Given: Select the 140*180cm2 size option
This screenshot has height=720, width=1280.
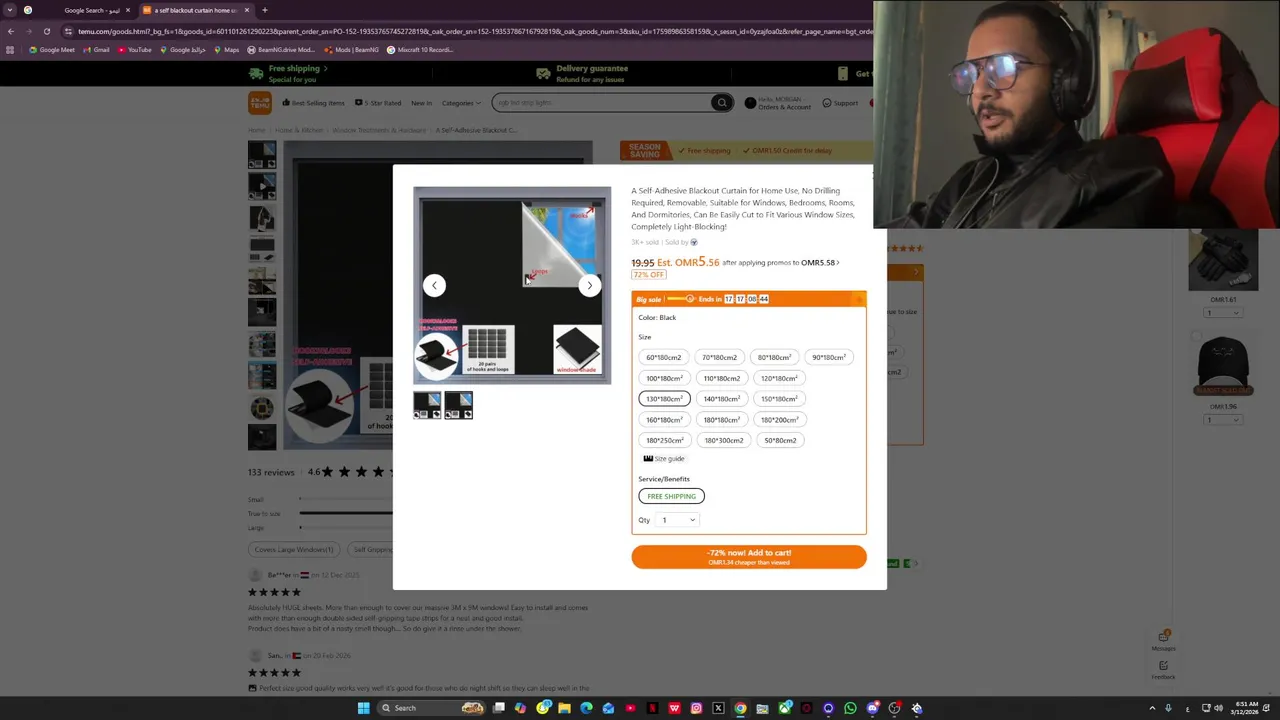Looking at the screenshot, I should coord(721,399).
